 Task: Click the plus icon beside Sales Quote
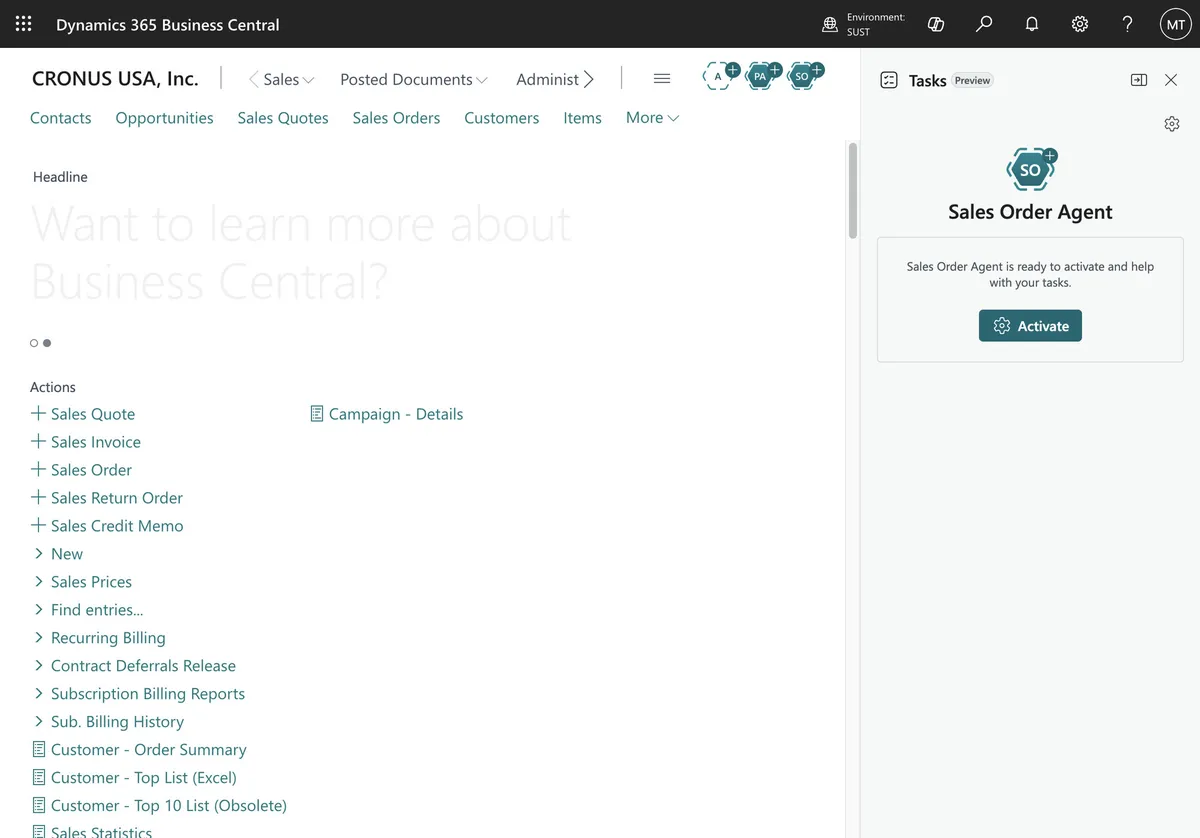click(x=38, y=413)
